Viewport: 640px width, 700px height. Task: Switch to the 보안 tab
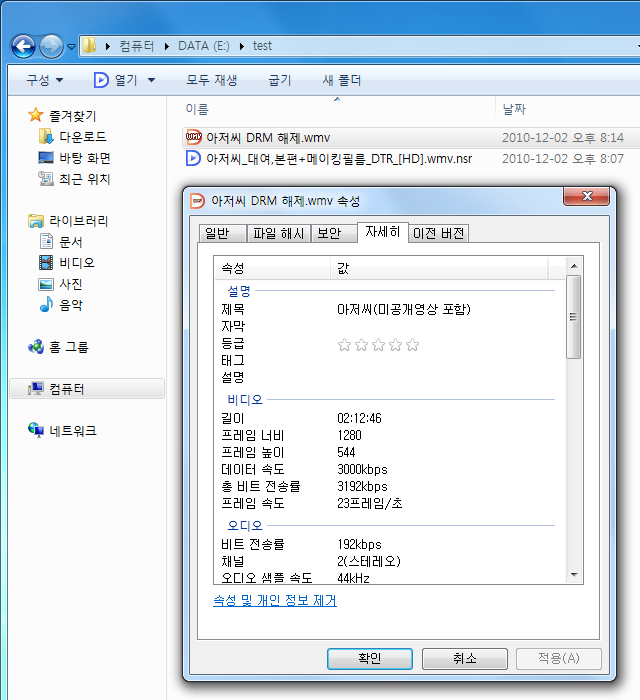pos(334,233)
